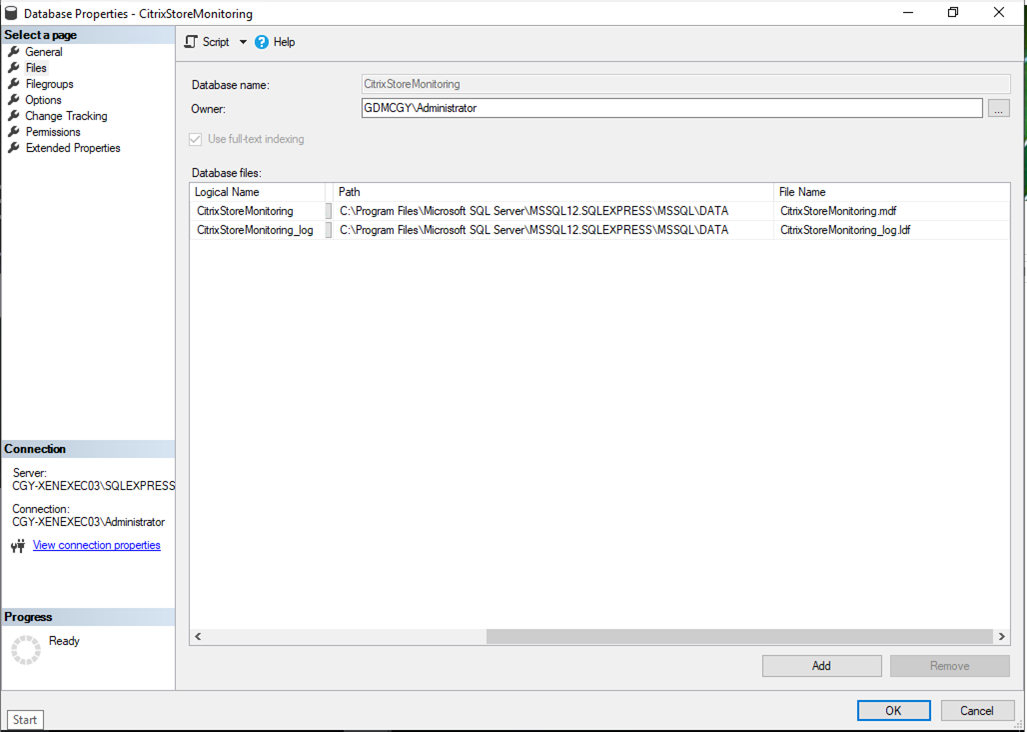This screenshot has height=732, width=1027.
Task: Click the database icon in title bar
Action: 11,13
